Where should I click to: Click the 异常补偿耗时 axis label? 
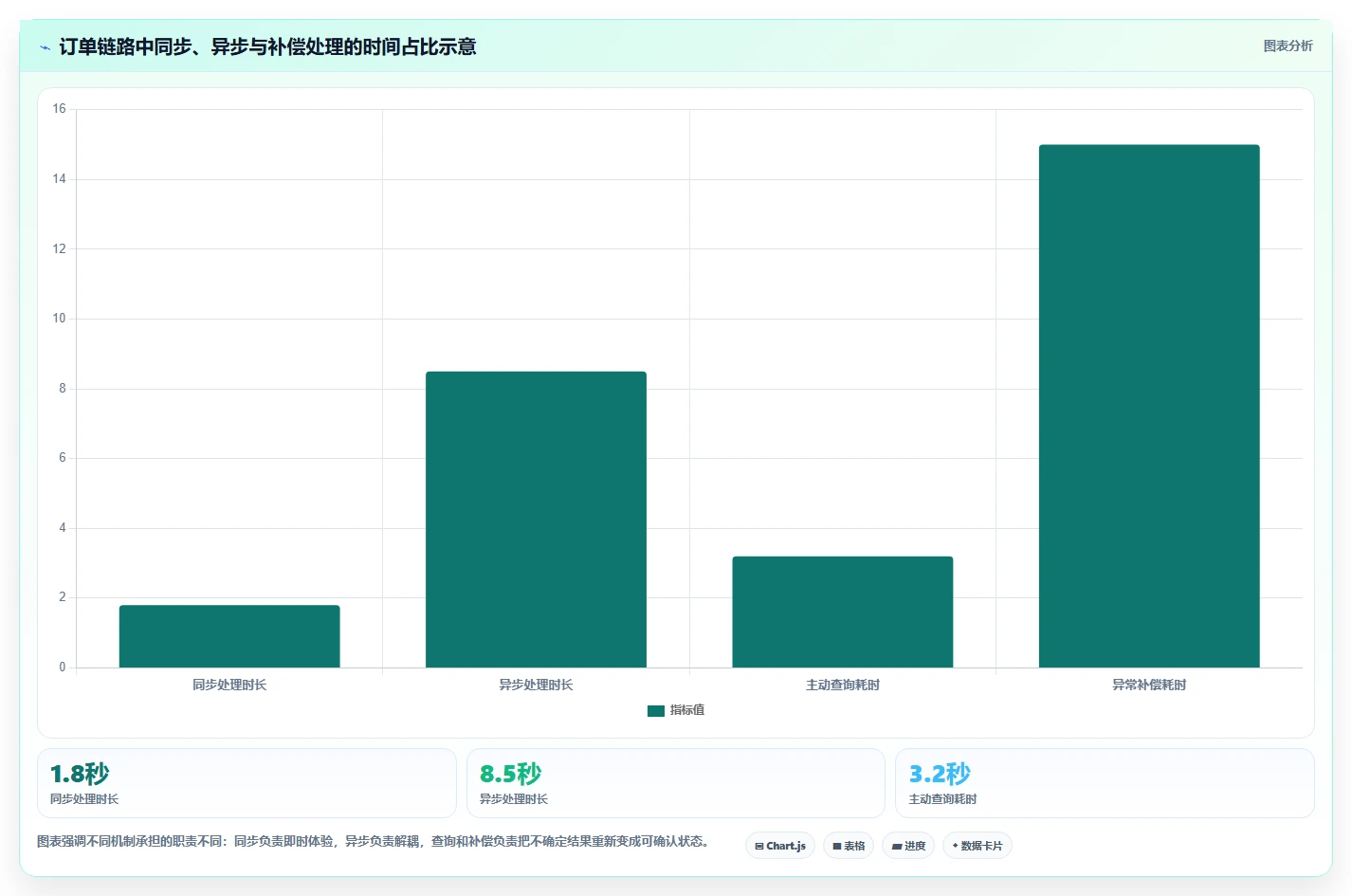pos(1149,685)
